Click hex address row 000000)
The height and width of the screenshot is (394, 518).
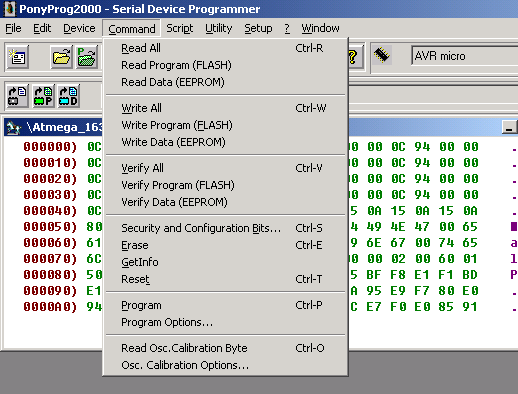[x=50, y=147]
